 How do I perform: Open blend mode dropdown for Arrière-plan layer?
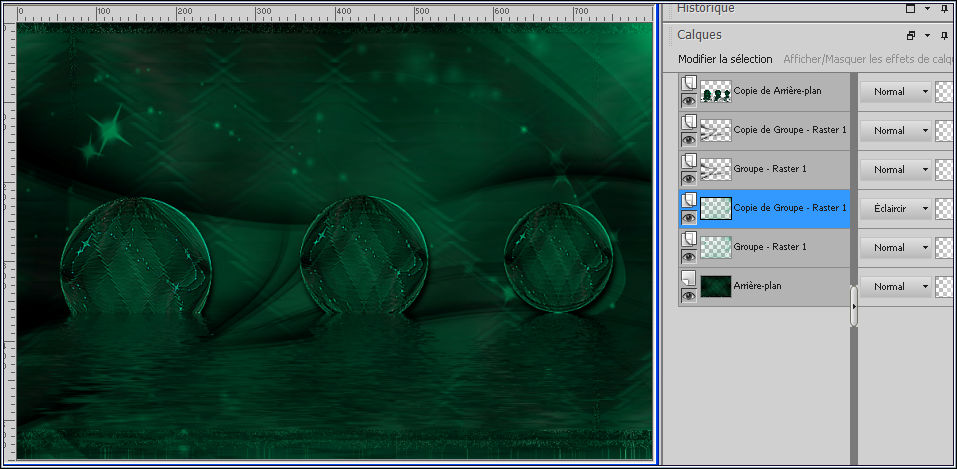(896, 287)
